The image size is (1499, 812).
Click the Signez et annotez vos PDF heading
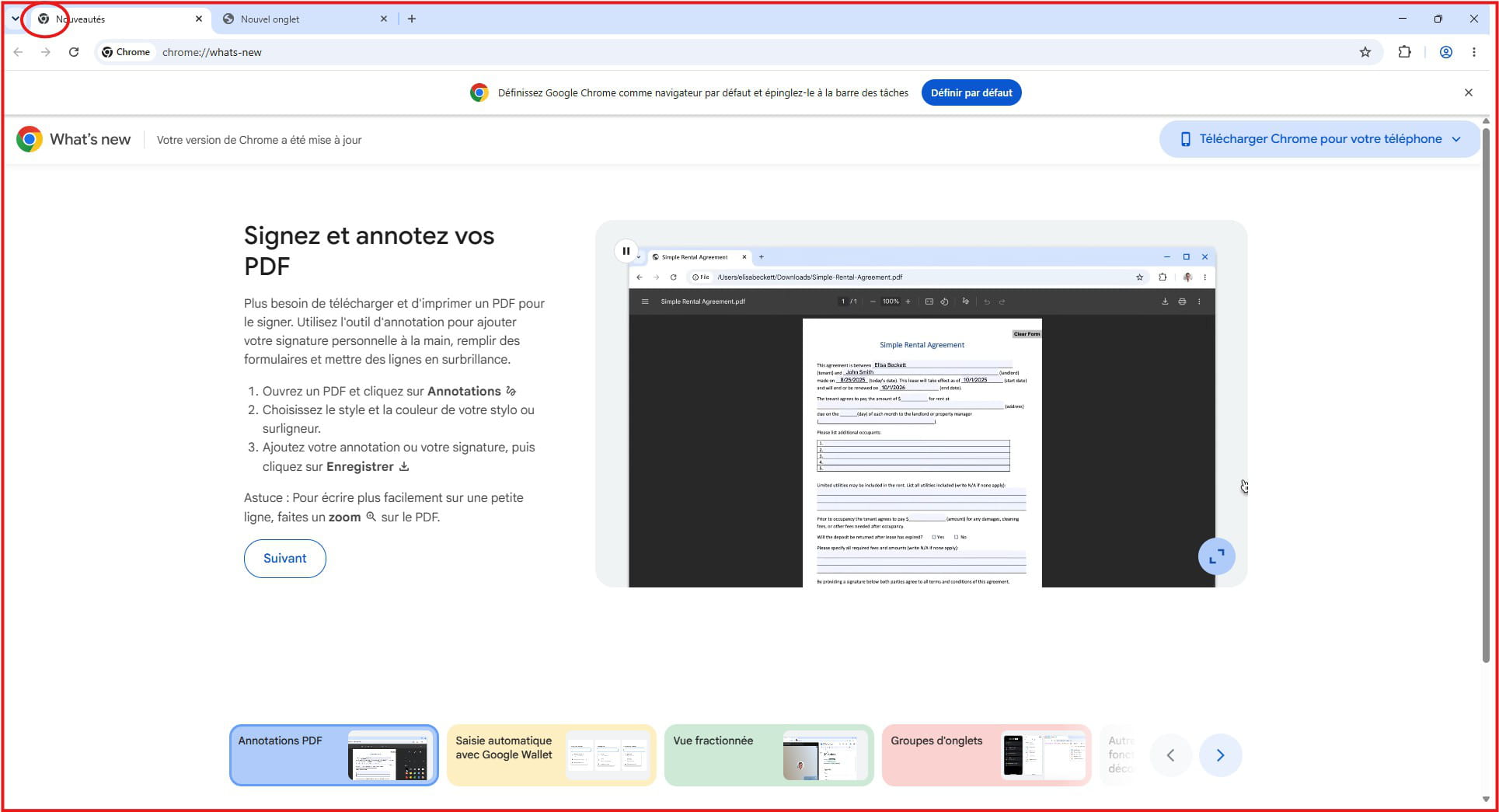pyautogui.click(x=369, y=250)
